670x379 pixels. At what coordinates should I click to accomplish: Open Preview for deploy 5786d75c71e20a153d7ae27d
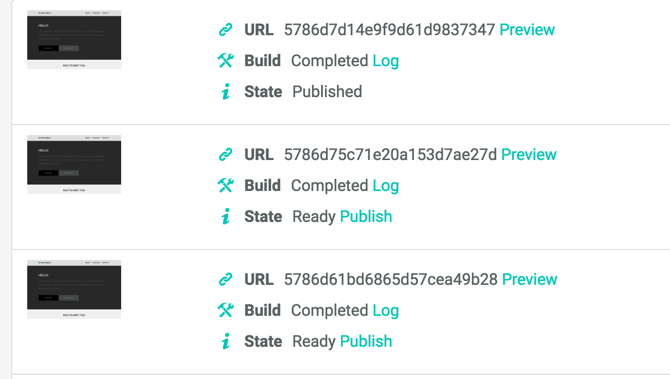[529, 155]
